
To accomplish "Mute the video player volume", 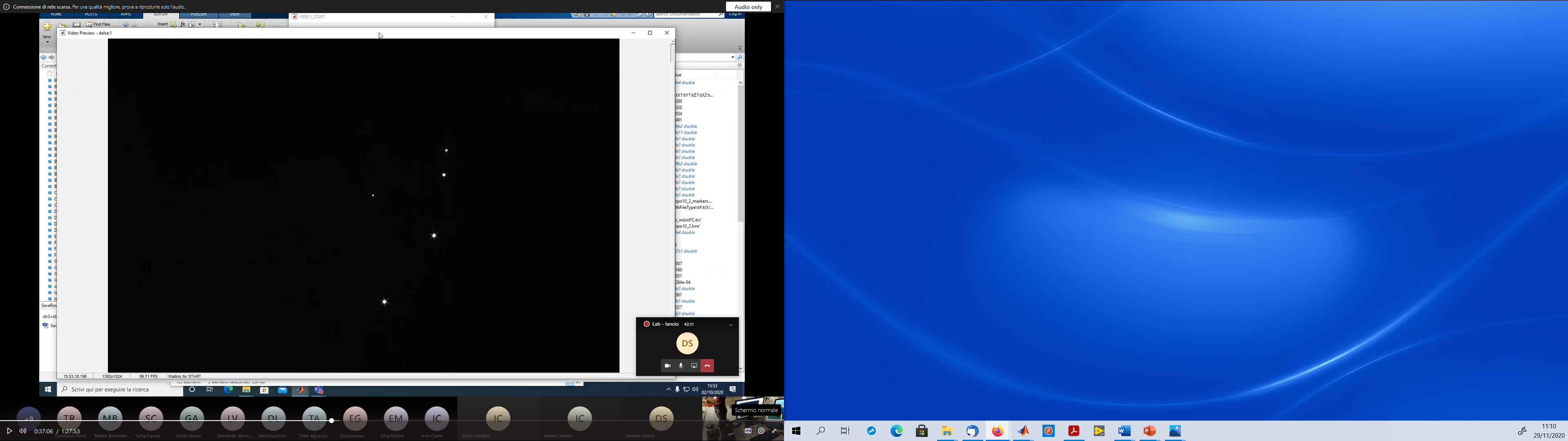I will pos(23,431).
